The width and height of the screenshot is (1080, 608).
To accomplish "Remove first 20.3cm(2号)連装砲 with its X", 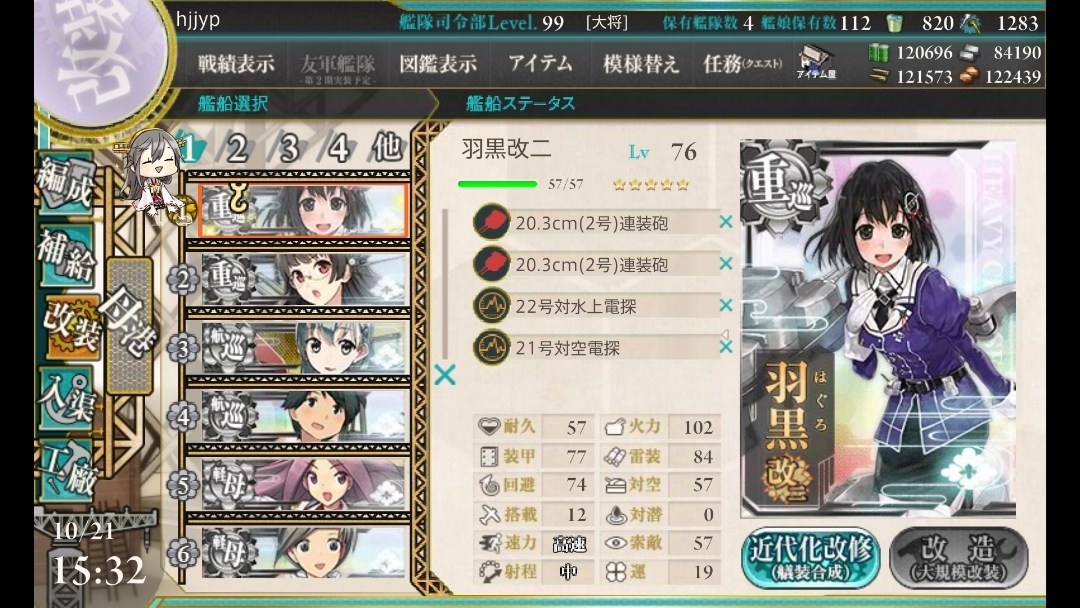I will click(x=725, y=222).
